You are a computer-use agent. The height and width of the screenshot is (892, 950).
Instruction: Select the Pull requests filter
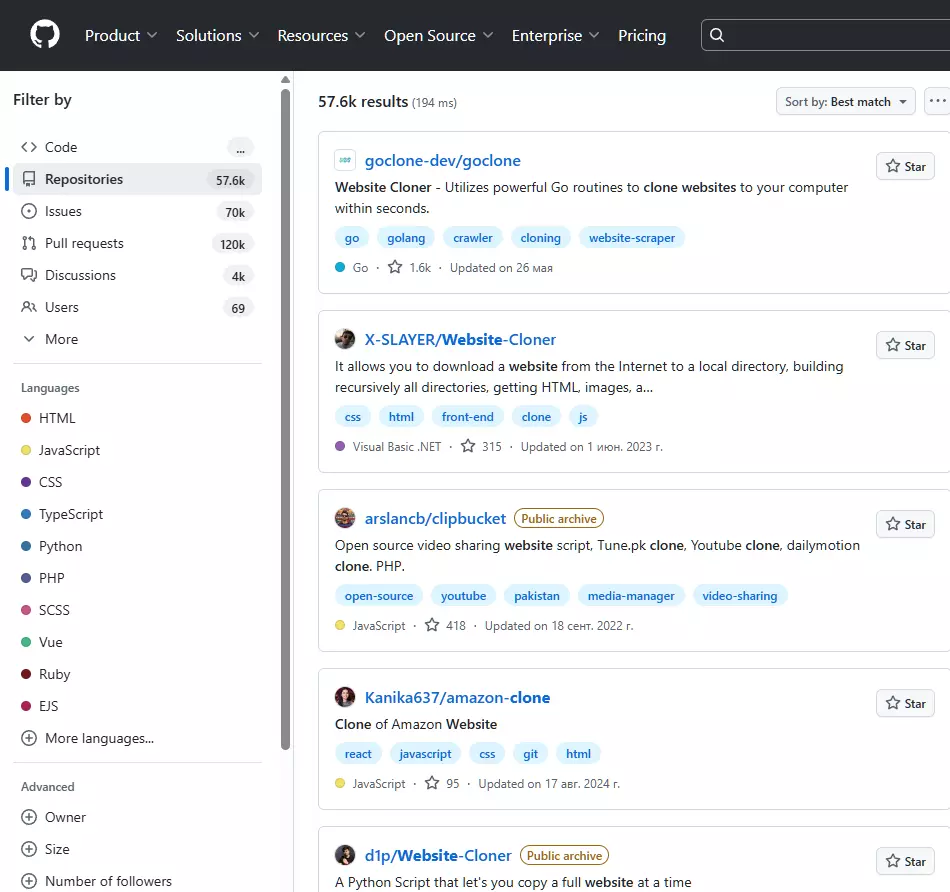click(138, 244)
